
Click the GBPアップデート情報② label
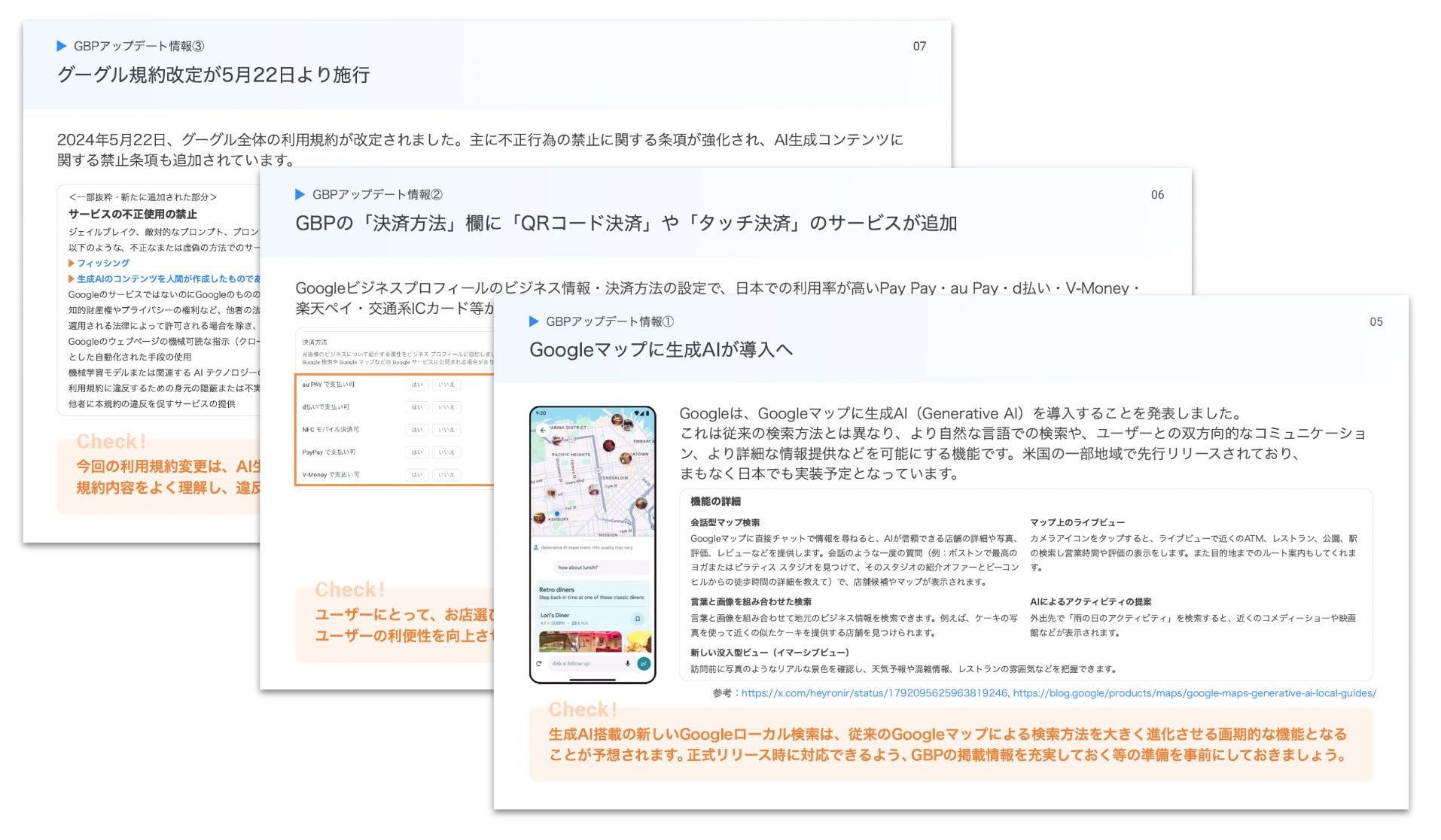click(377, 194)
